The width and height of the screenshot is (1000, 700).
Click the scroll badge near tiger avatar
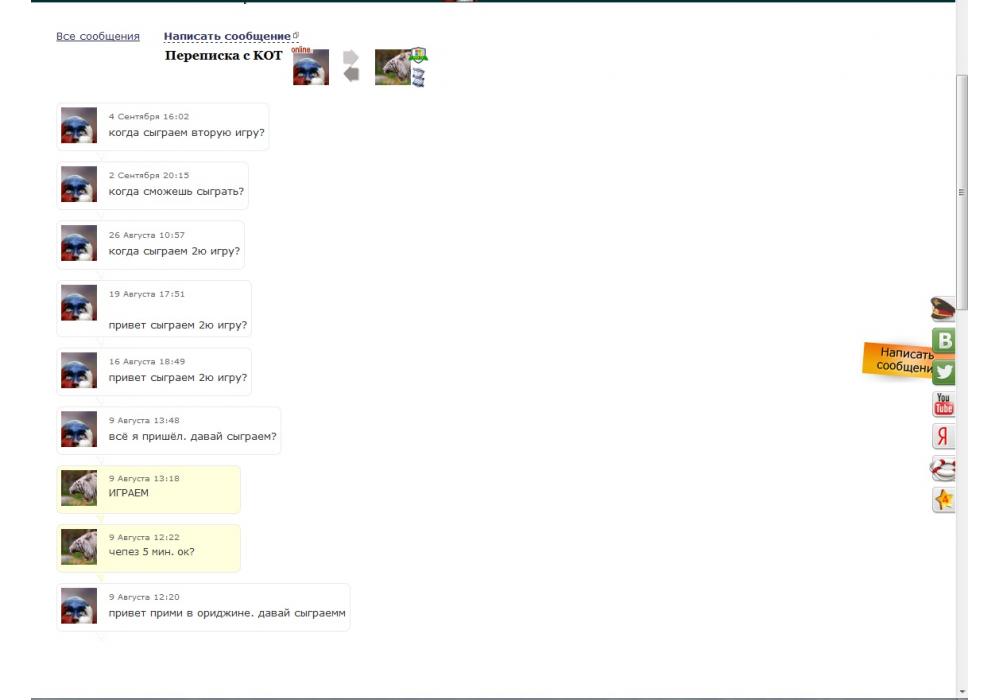click(418, 78)
